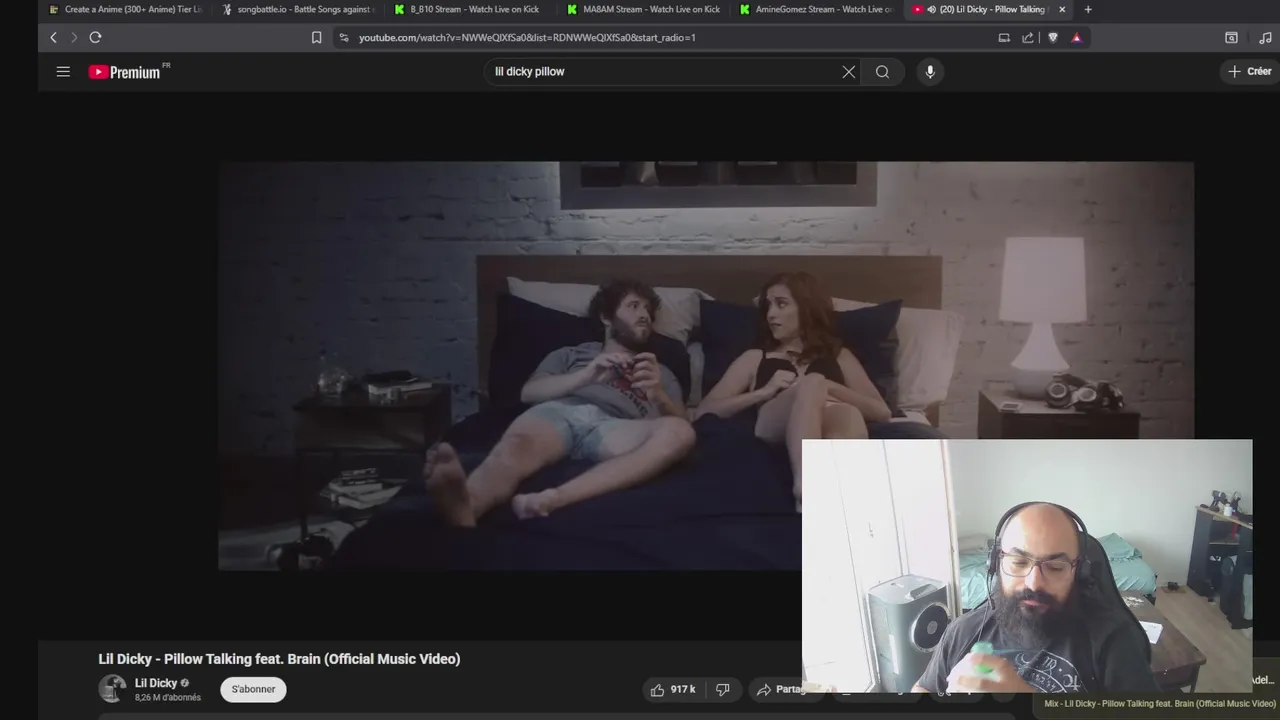Open Brave Shields lion icon
This screenshot has height=720, width=1280.
(1053, 37)
